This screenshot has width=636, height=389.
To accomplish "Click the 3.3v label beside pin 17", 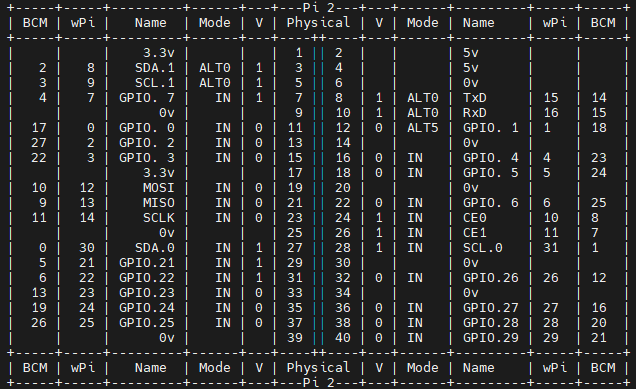I will click(x=159, y=173).
